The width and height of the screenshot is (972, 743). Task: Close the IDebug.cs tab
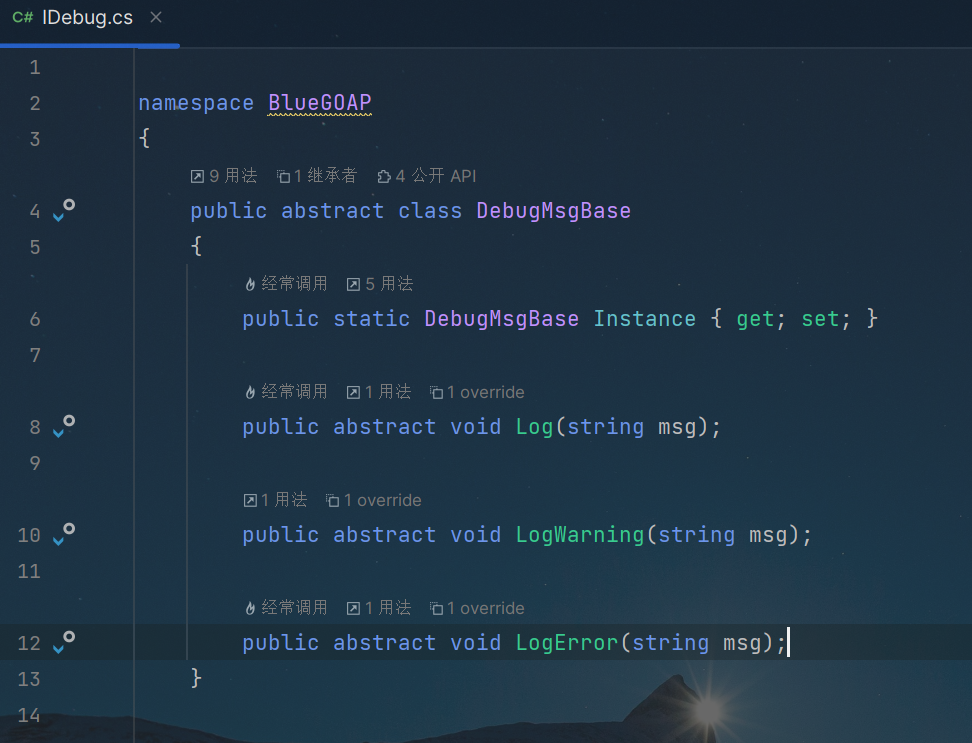pyautogui.click(x=156, y=18)
